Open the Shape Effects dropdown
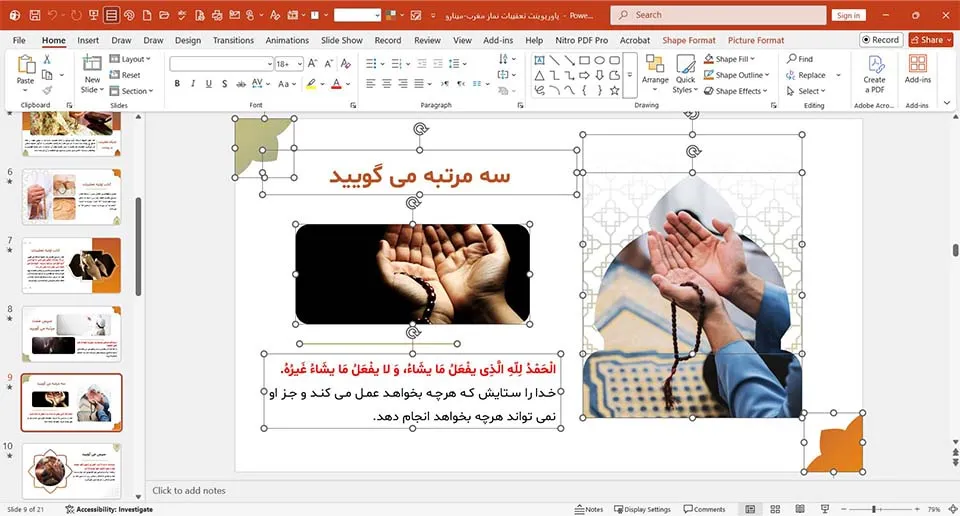This screenshot has width=960, height=516. pyautogui.click(x=735, y=91)
